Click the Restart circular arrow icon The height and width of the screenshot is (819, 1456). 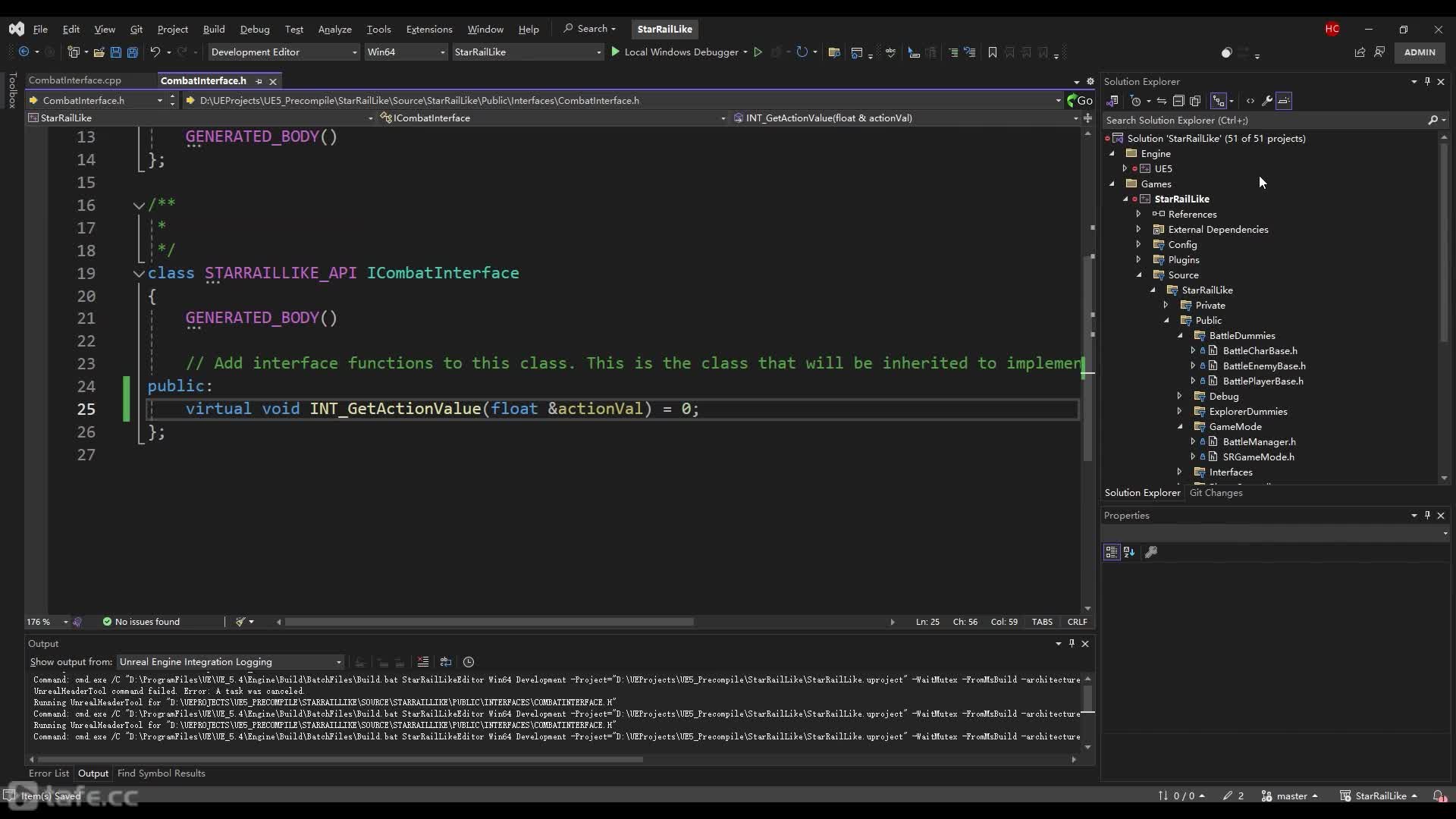pyautogui.click(x=802, y=52)
